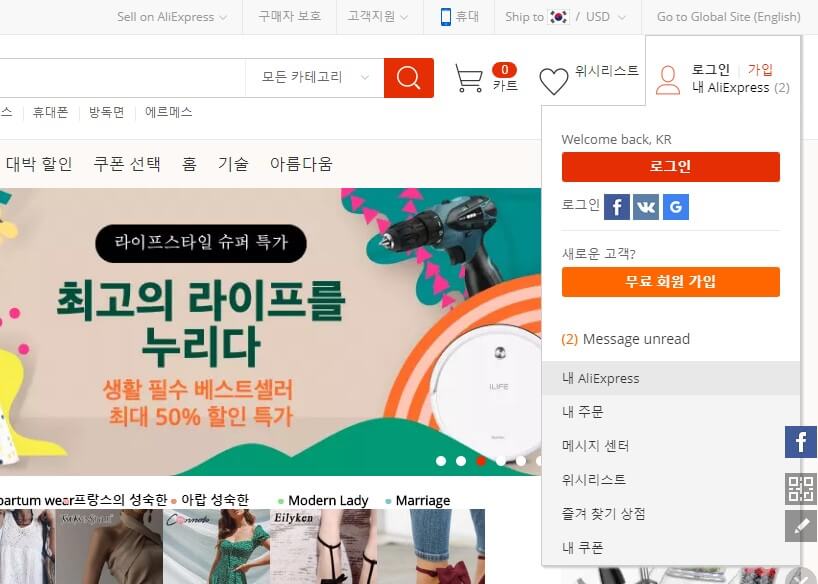Viewport: 818px width, 584px height.
Task: Open the 아랍 성숙한 category label
Action: click(x=215, y=500)
